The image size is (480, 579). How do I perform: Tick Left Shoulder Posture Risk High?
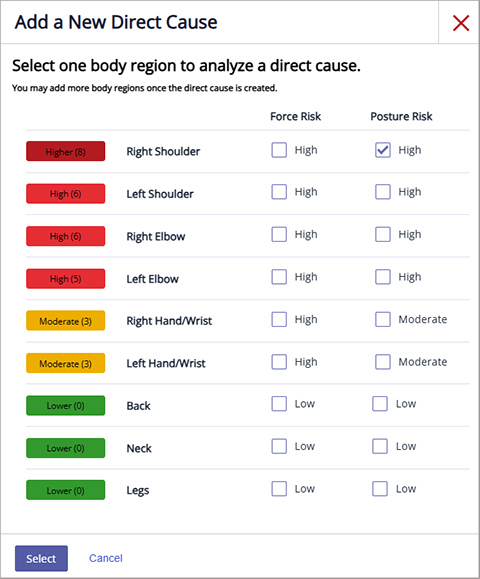click(383, 192)
